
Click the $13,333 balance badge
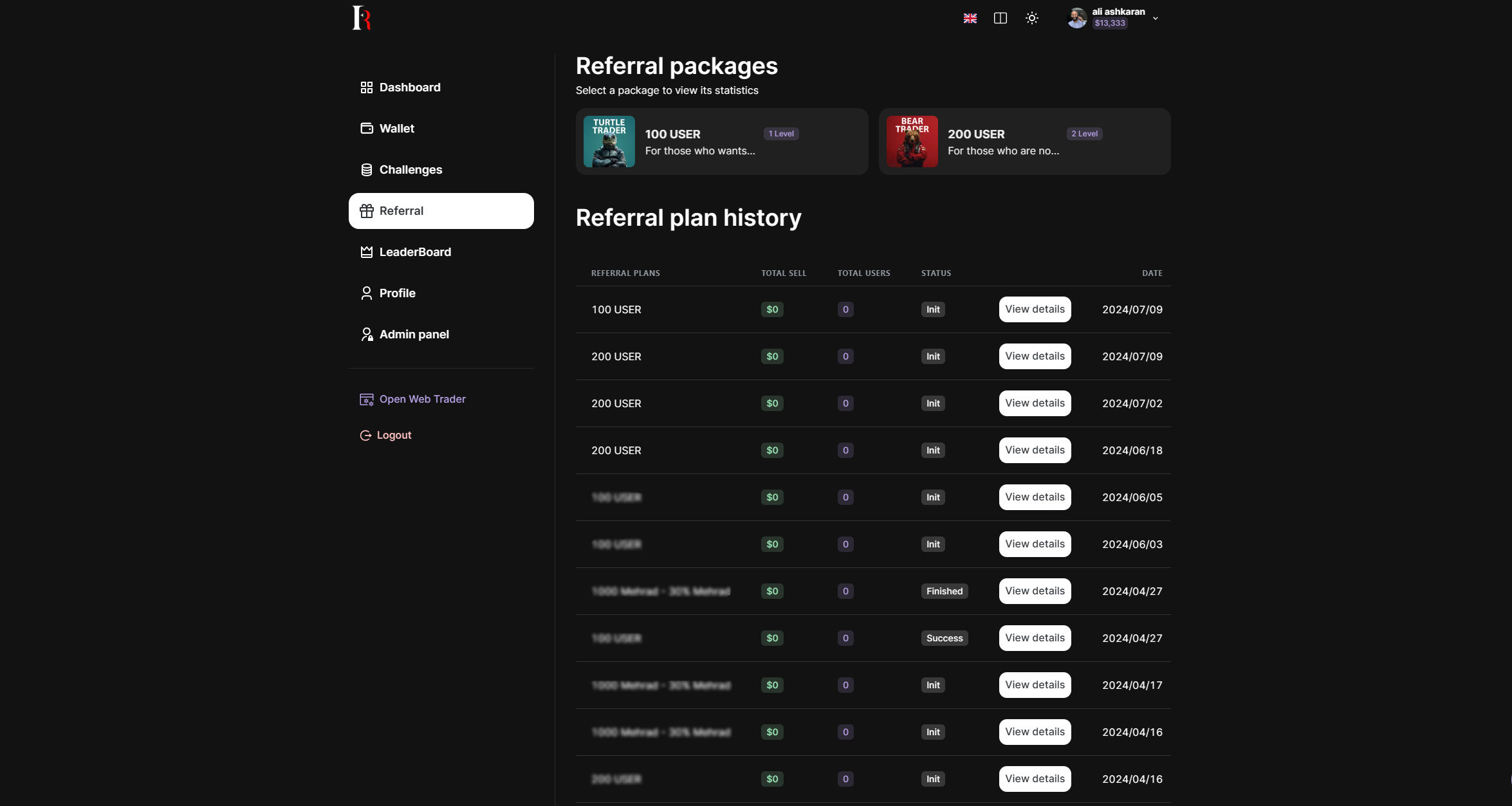pyautogui.click(x=1109, y=24)
